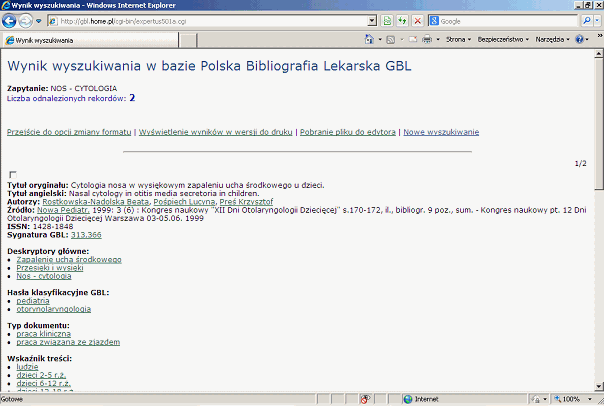Click the popup blocker status bar icon
Screen dimensions: 604x406
click(365, 399)
